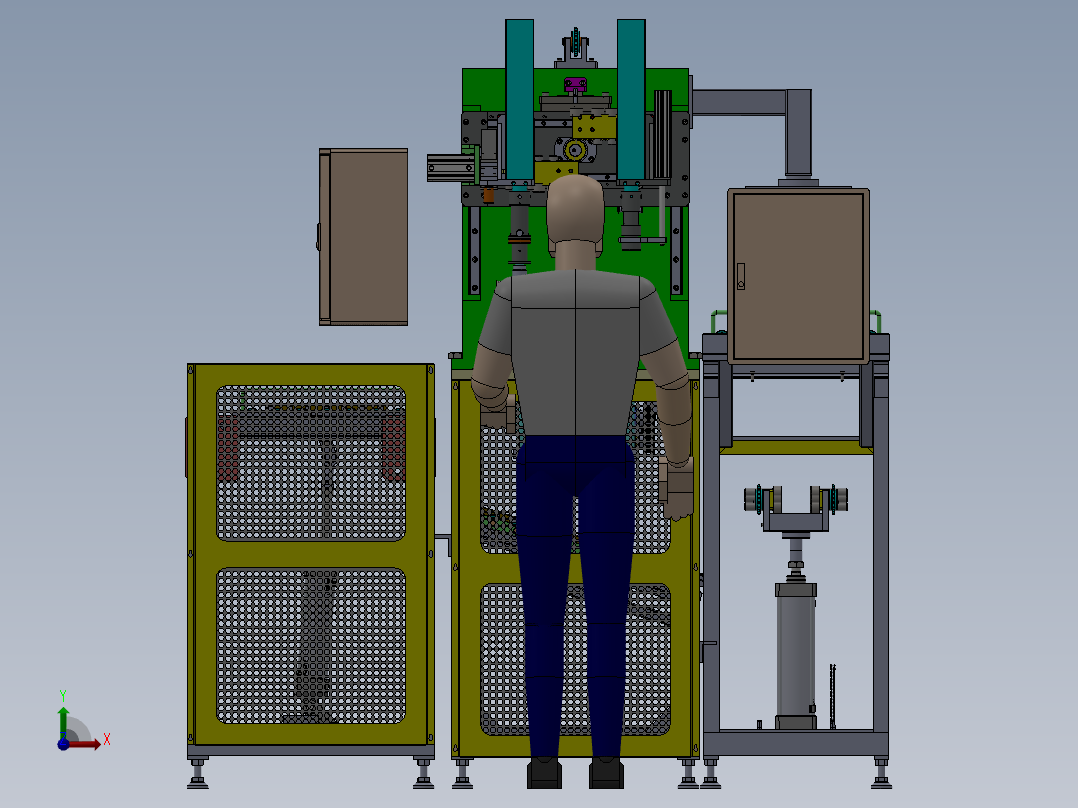1078x808 pixels.
Task: Select the gray vertical duct above right cabinet
Action: 799,132
